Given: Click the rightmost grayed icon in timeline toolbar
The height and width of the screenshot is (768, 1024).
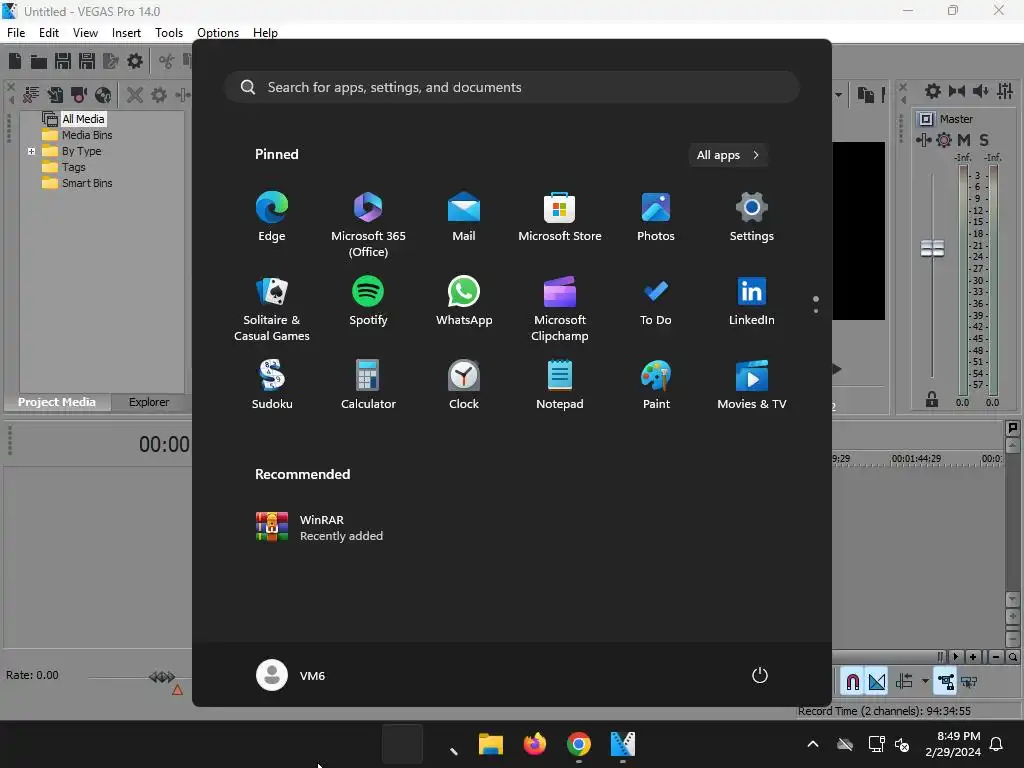Looking at the screenshot, I should pos(969,682).
